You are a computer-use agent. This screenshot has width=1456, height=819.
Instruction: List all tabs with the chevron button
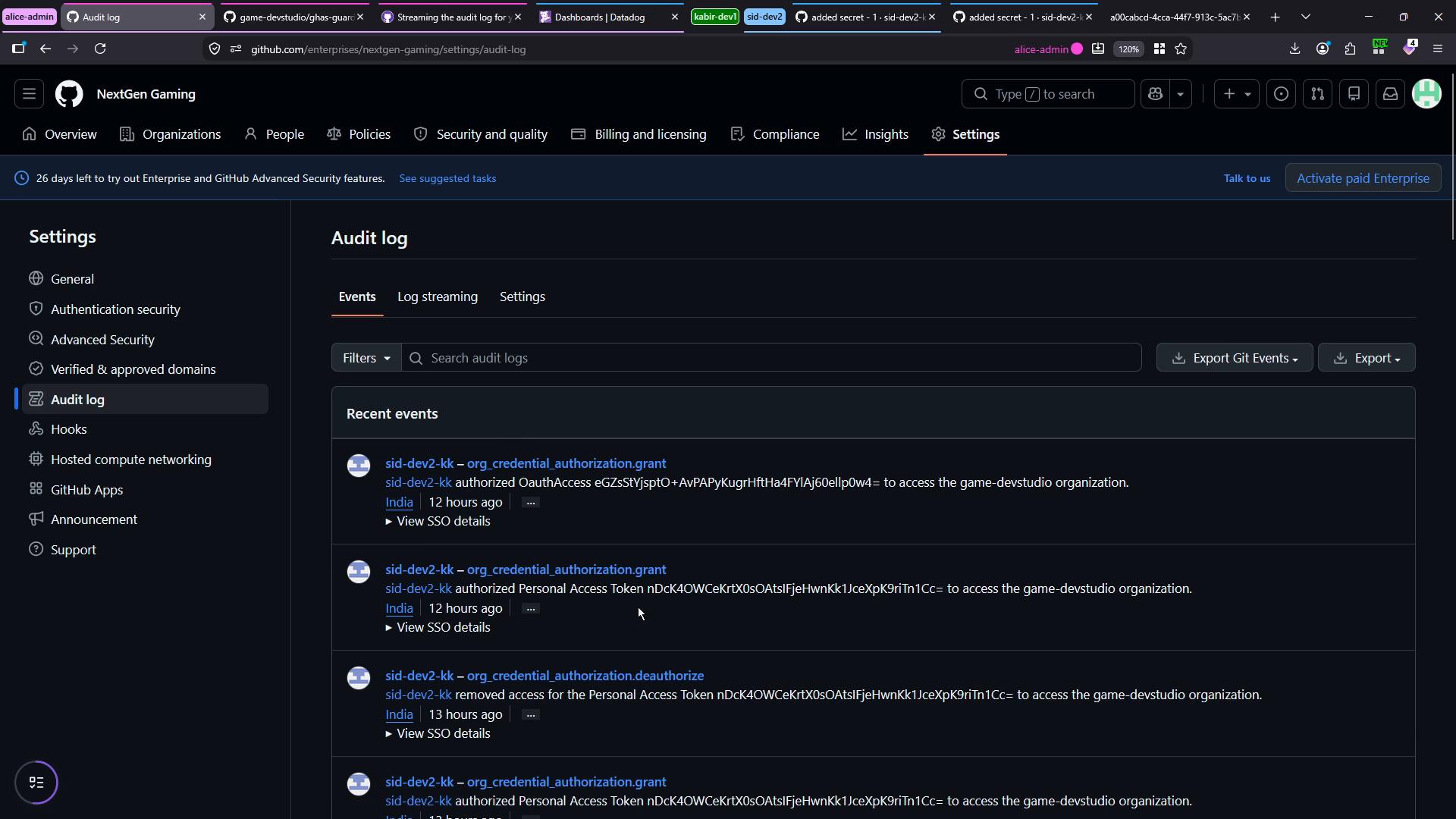pos(1306,17)
